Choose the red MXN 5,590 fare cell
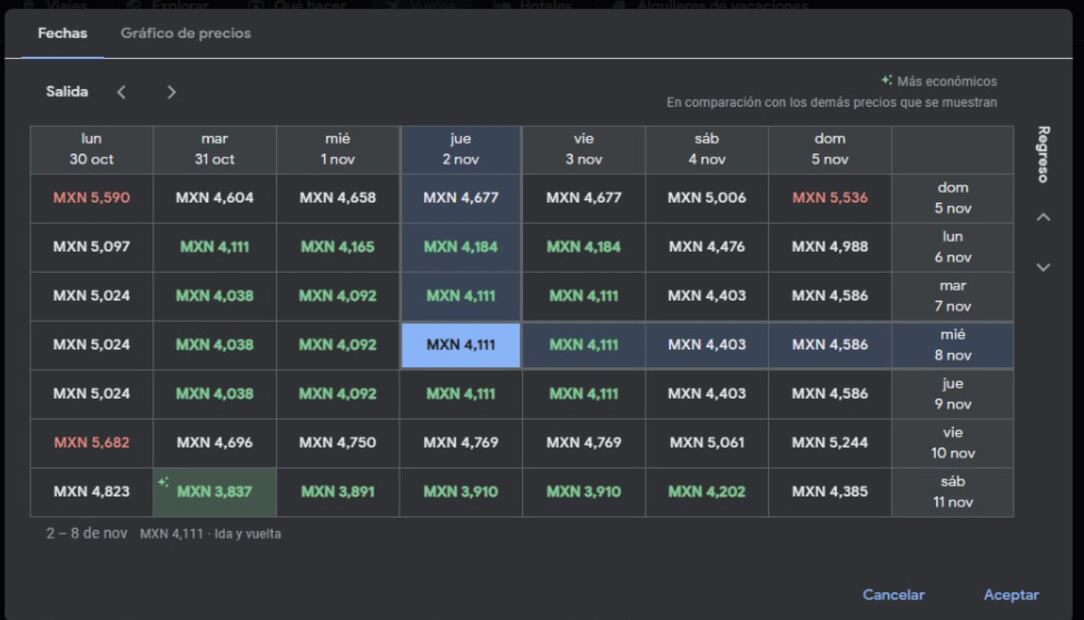This screenshot has height=620, width=1084. 91,198
